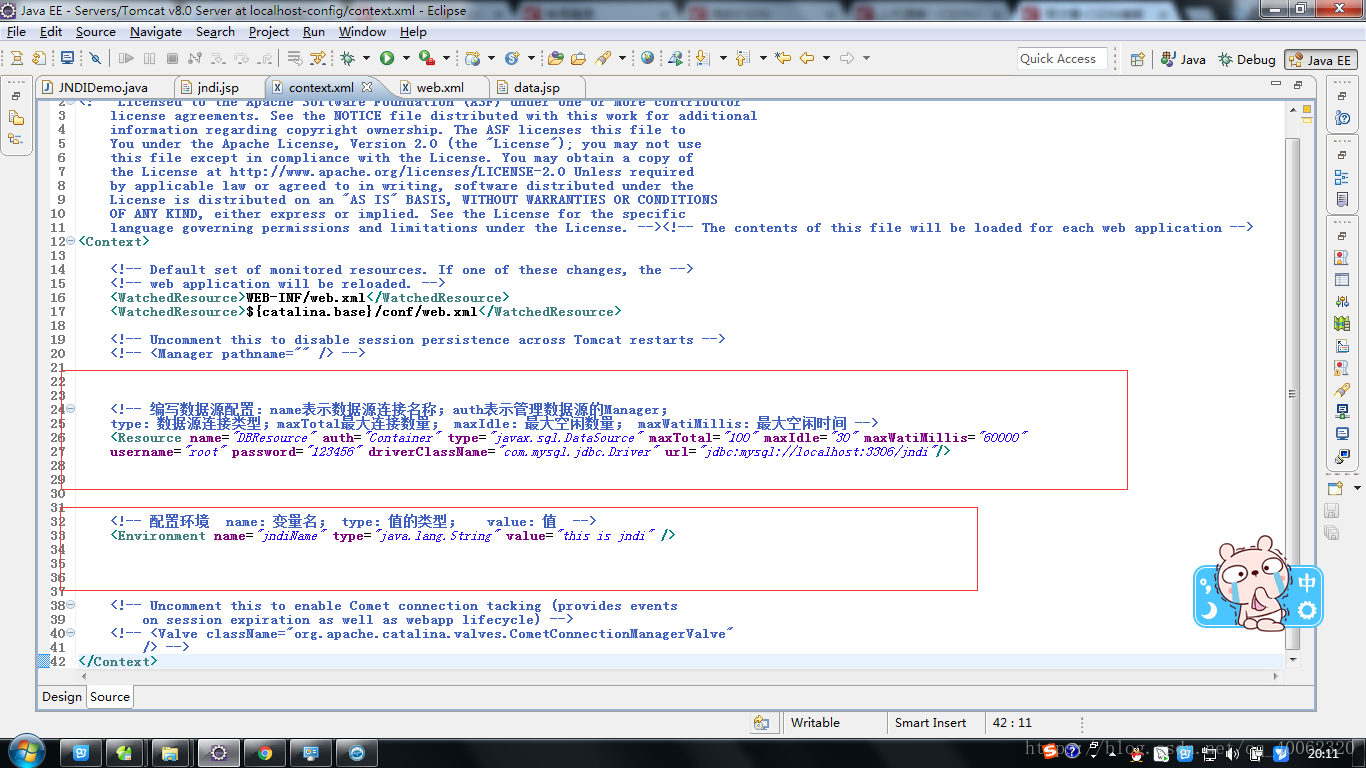Image resolution: width=1366 pixels, height=768 pixels.
Task: Click the Open Type folder icon
Action: coord(555,58)
